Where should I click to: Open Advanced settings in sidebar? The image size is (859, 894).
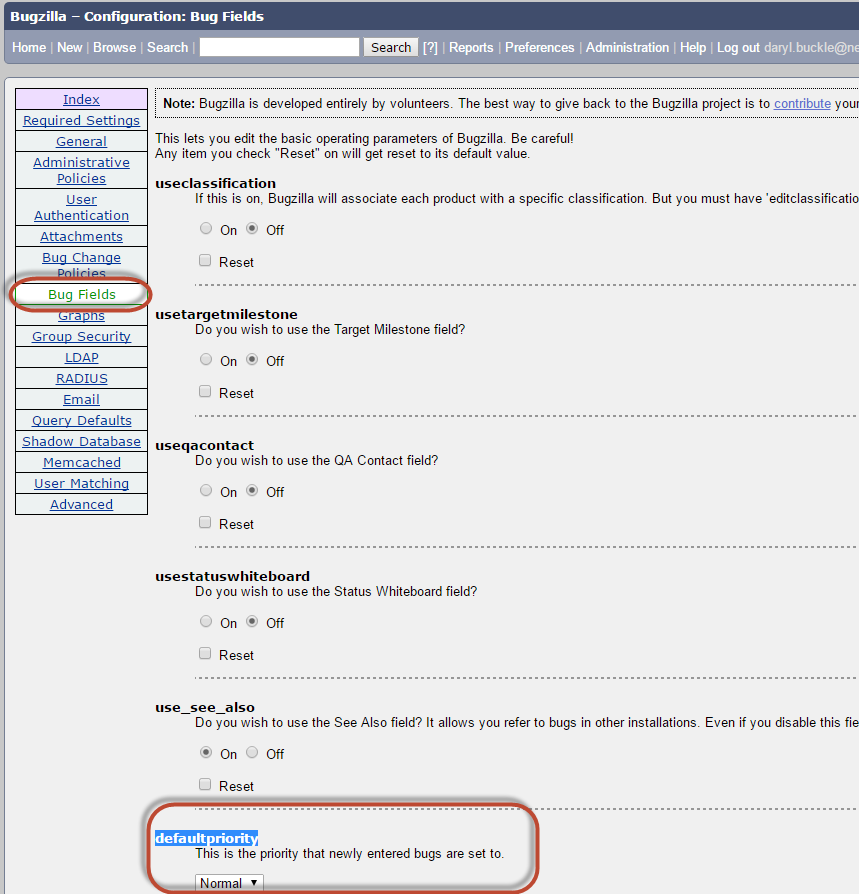[x=82, y=505]
